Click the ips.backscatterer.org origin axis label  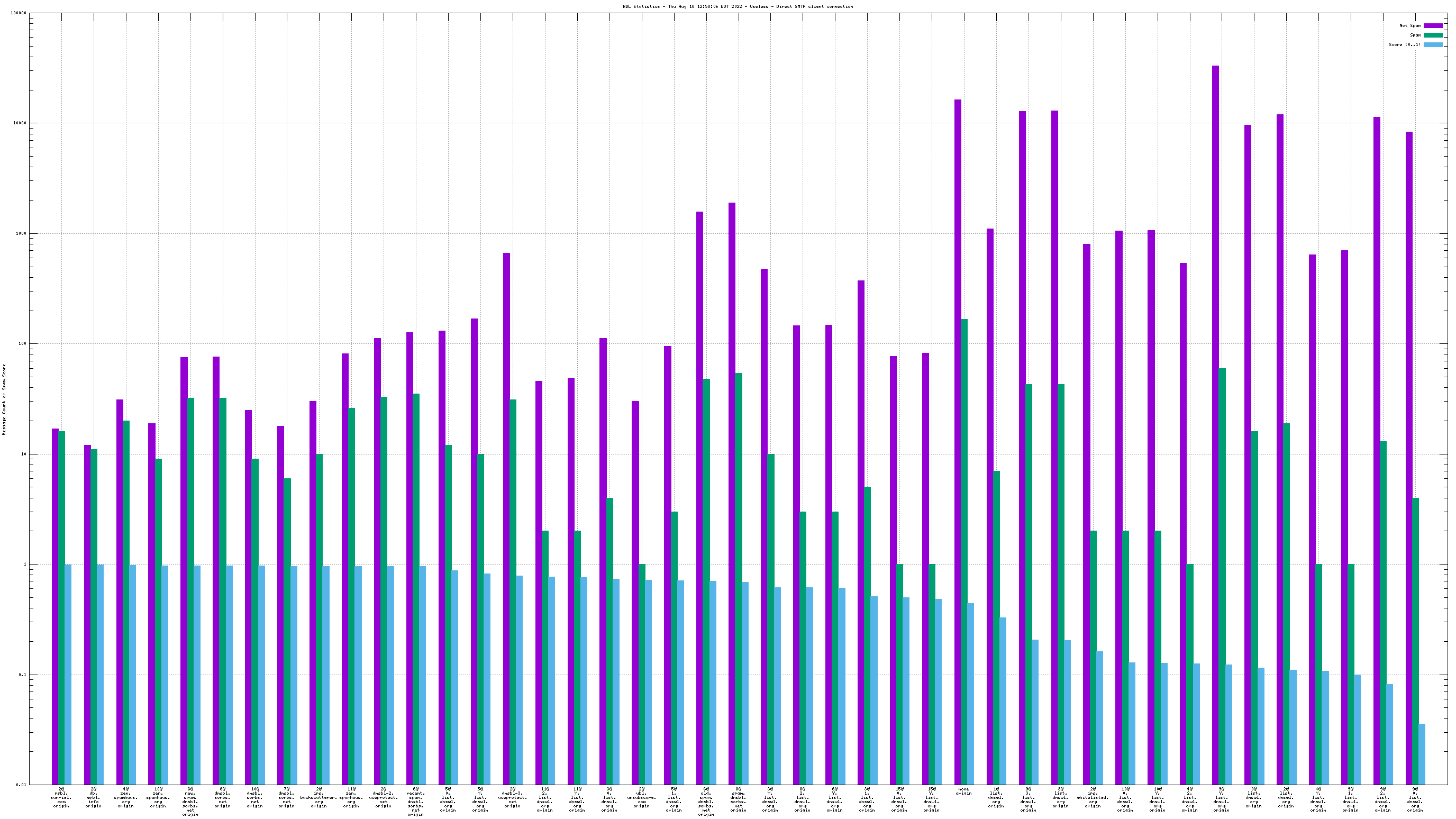(319, 797)
